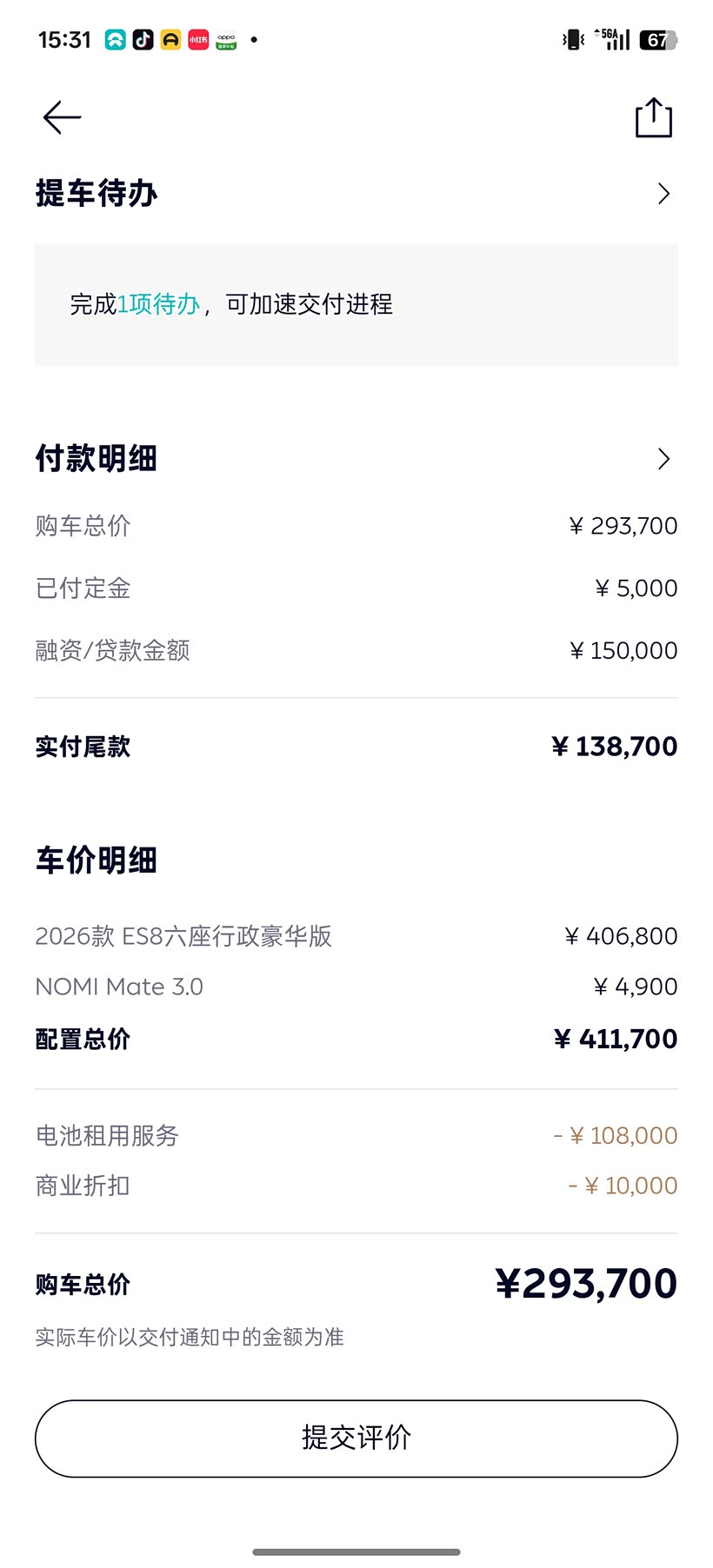Tap the vibrate mode status icon
The width and height of the screenshot is (713, 1568).
(573, 40)
